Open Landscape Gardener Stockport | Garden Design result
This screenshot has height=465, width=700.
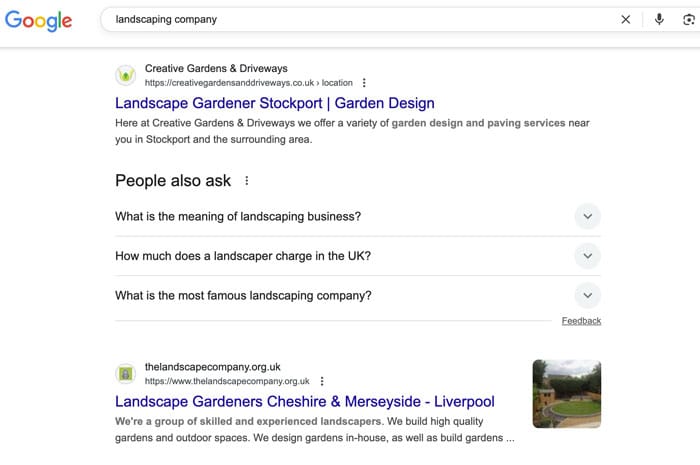275,103
